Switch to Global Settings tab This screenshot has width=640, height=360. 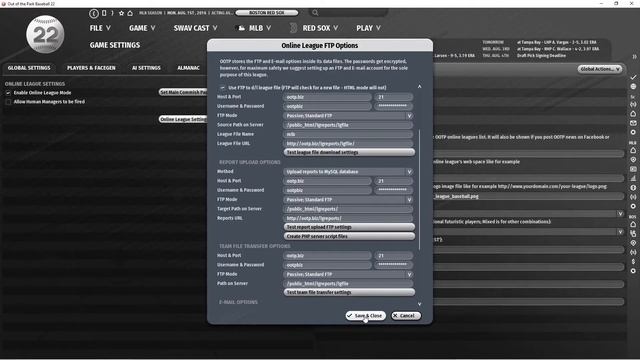29,68
